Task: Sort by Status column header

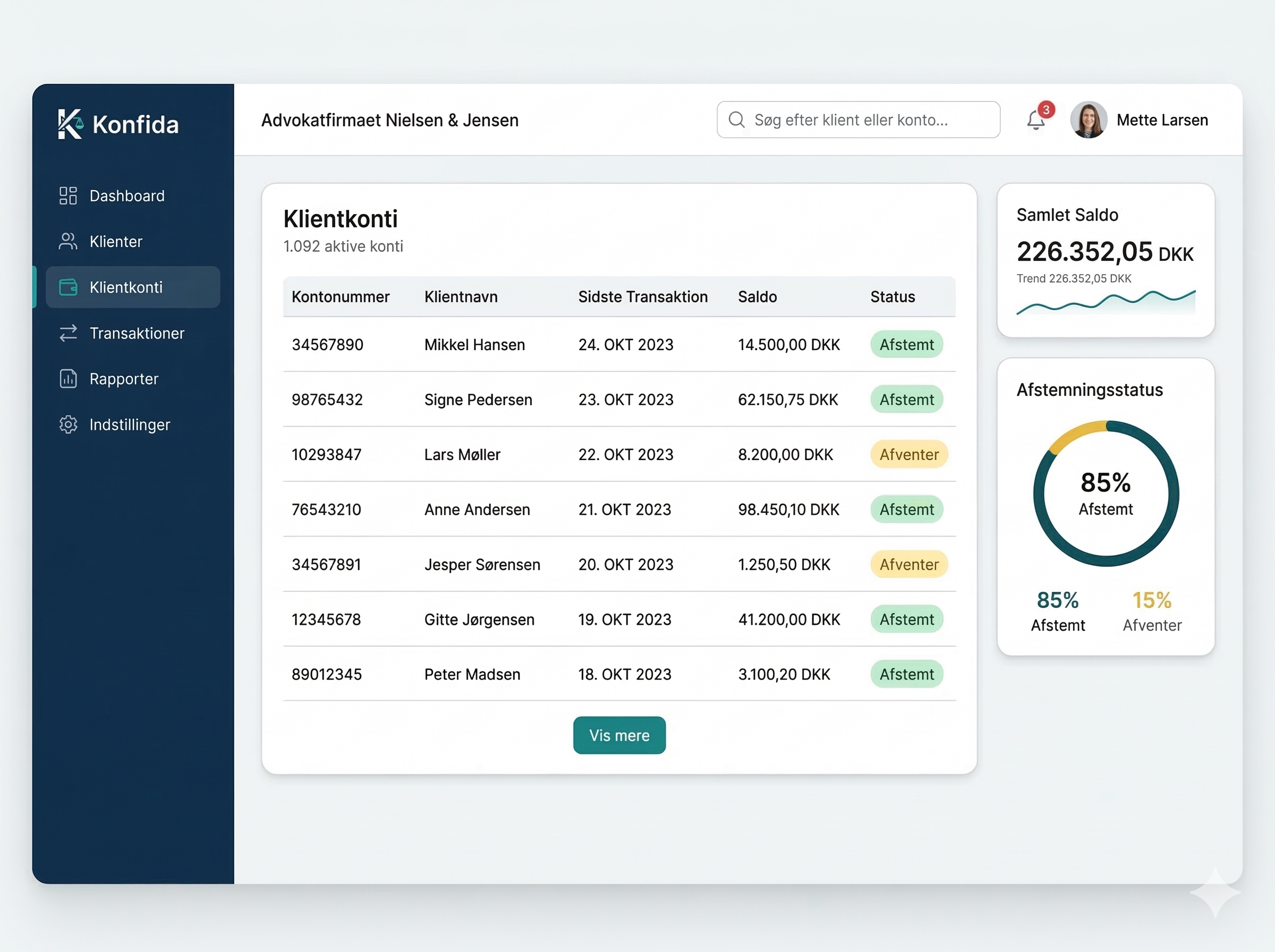Action: [x=892, y=297]
